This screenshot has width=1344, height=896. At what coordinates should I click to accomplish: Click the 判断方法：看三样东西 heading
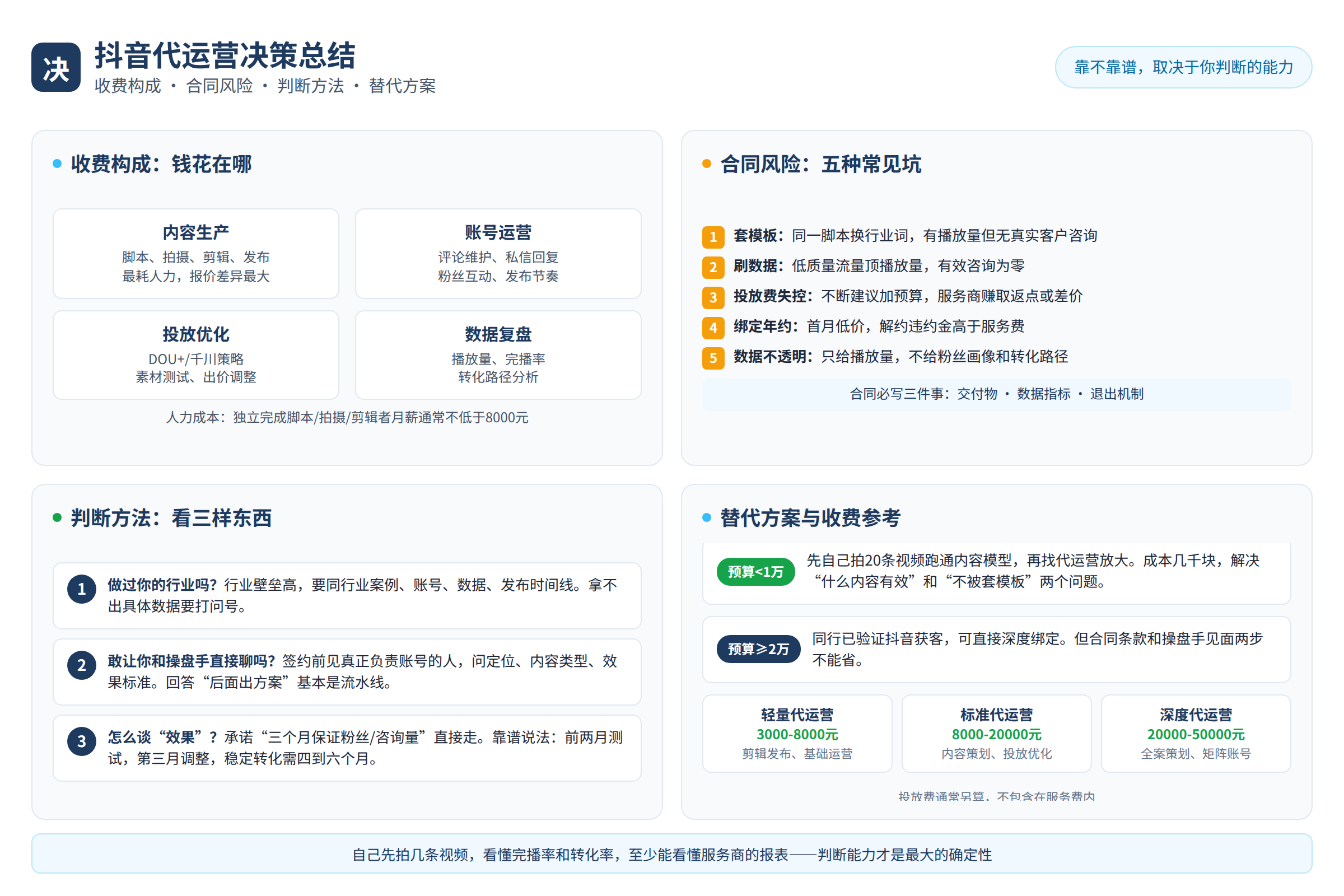(x=171, y=517)
